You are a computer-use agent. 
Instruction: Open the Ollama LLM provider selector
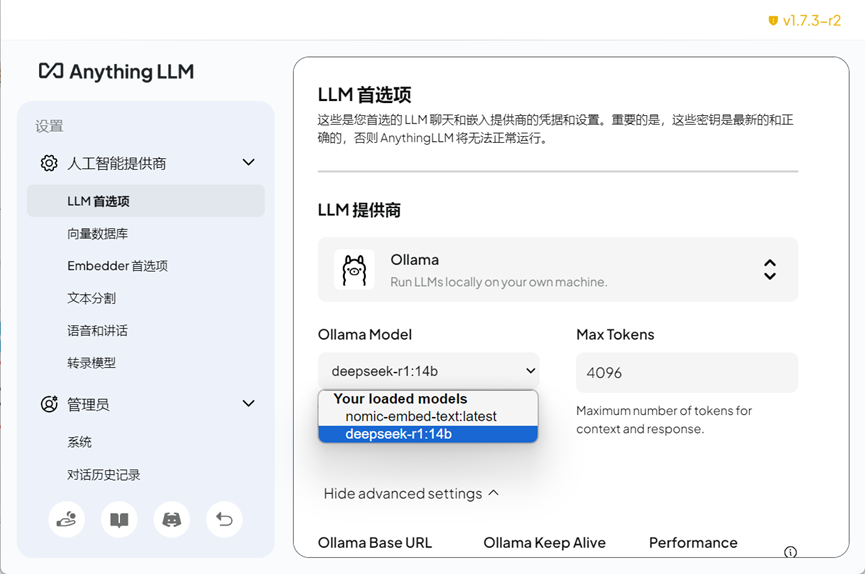click(558, 269)
